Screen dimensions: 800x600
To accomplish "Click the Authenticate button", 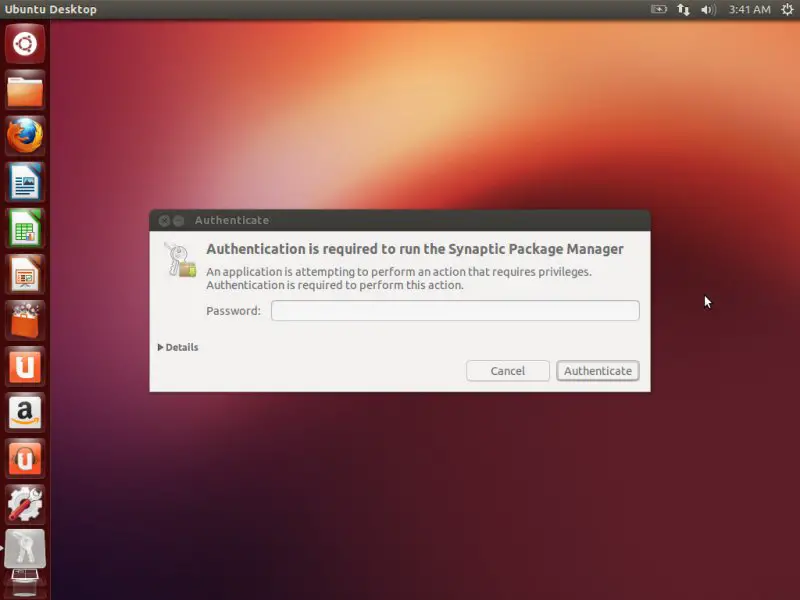I will [x=598, y=371].
